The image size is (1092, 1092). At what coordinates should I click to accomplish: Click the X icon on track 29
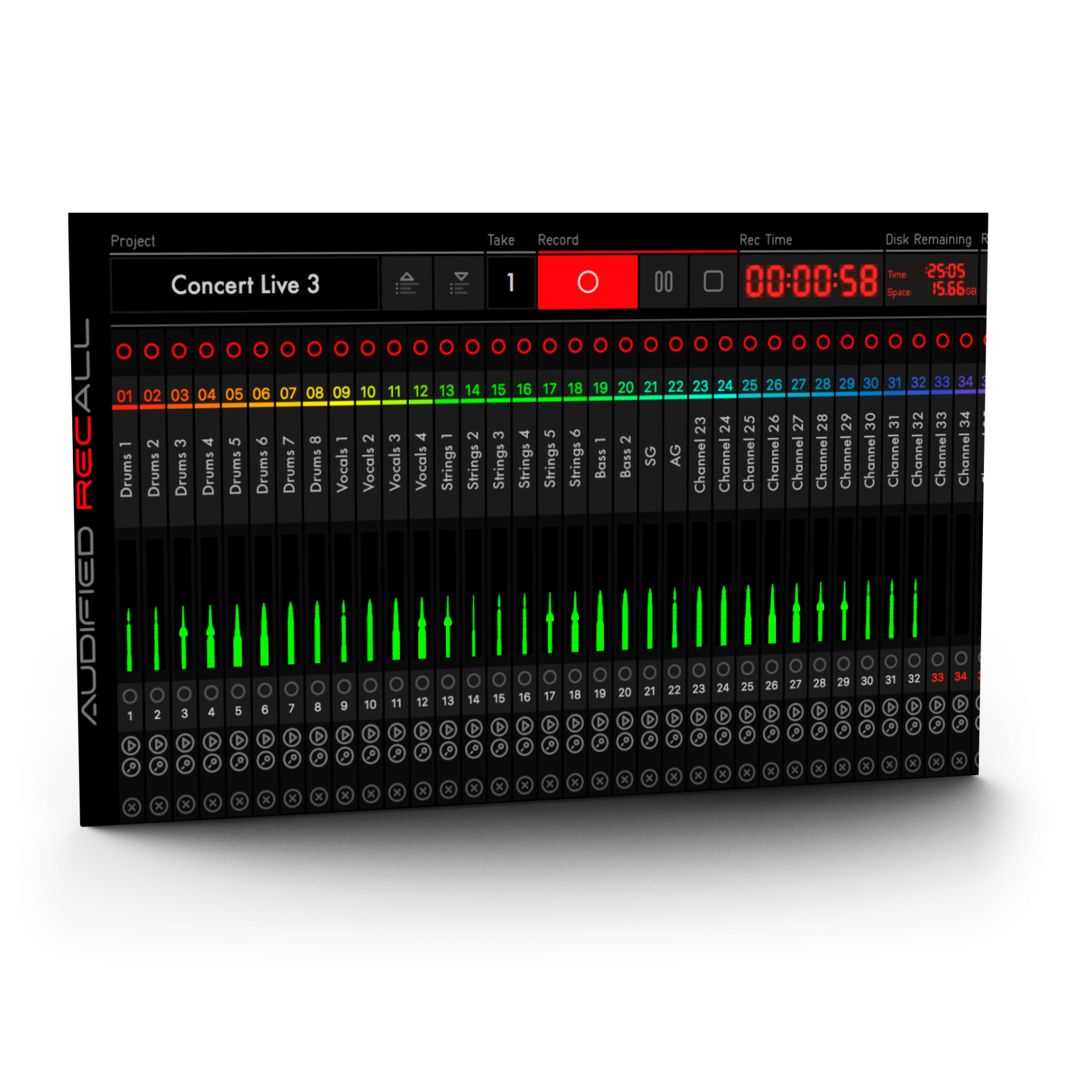click(x=842, y=767)
